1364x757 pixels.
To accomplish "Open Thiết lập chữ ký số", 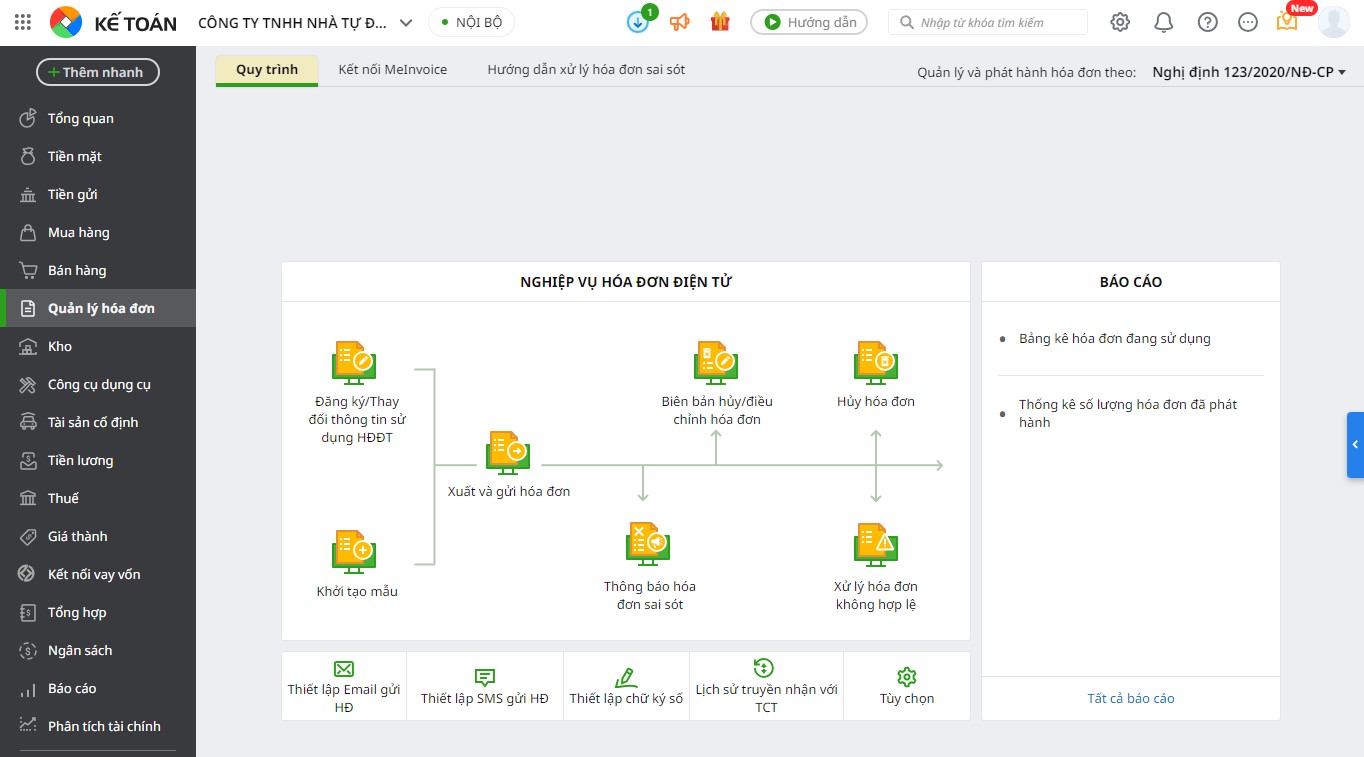I will pyautogui.click(x=626, y=686).
